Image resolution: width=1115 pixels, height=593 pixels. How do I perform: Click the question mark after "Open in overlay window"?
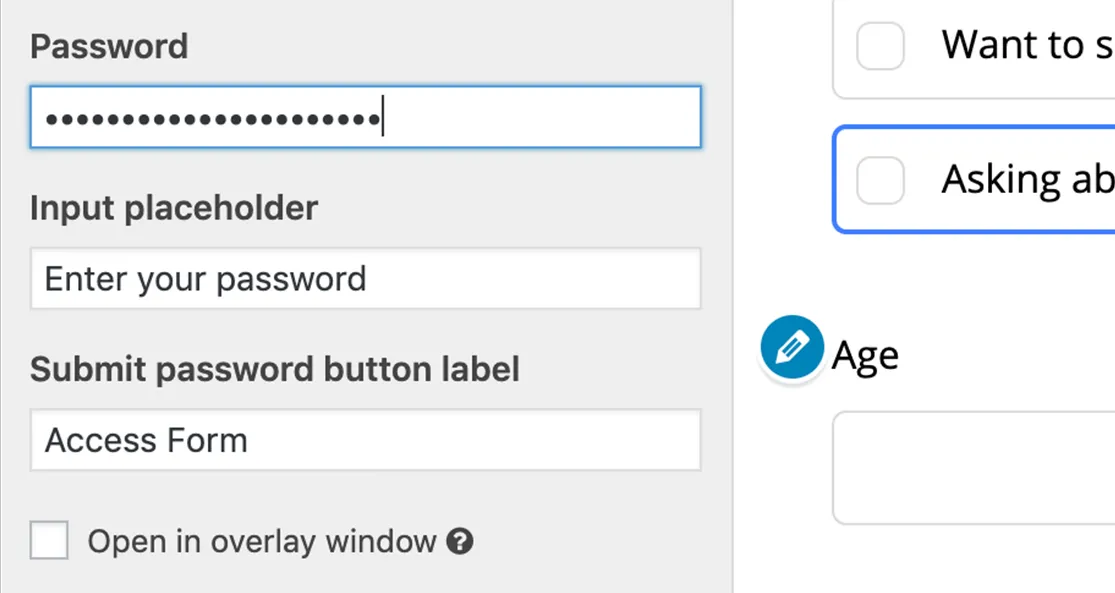coord(459,541)
